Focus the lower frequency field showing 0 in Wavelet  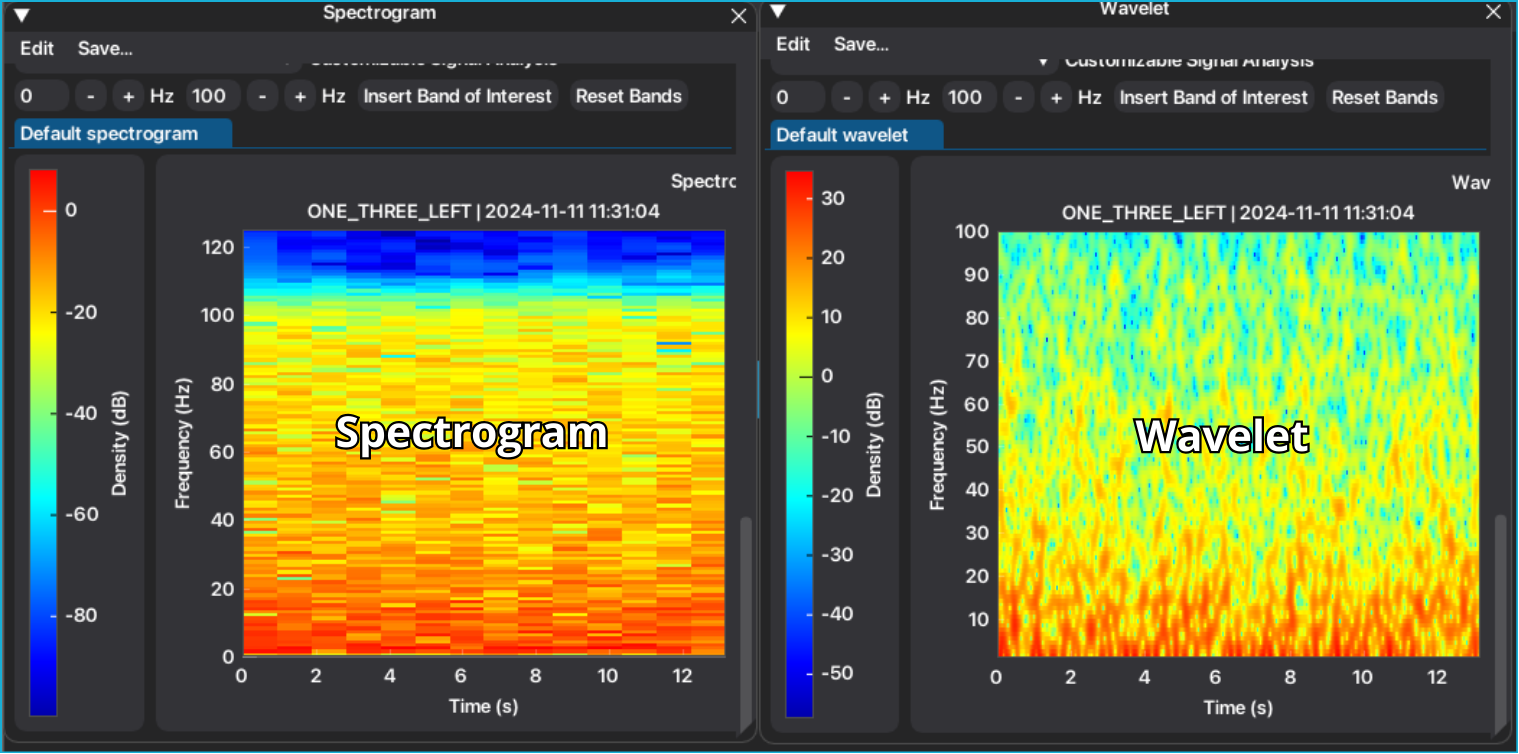pos(797,97)
